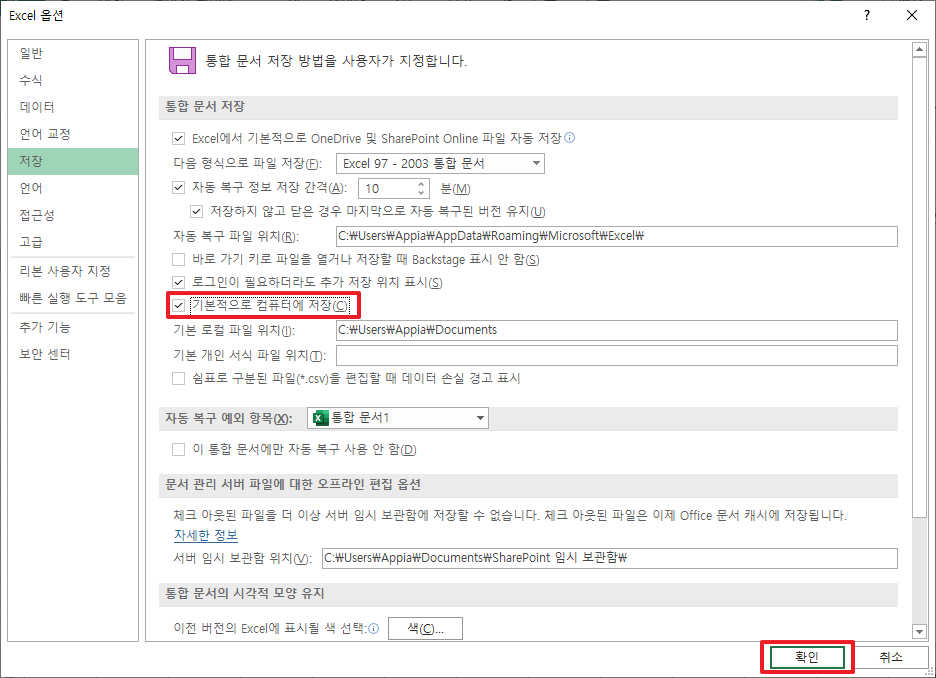936x678 pixels.
Task: Click the info icon next to OneDrive autosave option
Action: click(x=569, y=138)
